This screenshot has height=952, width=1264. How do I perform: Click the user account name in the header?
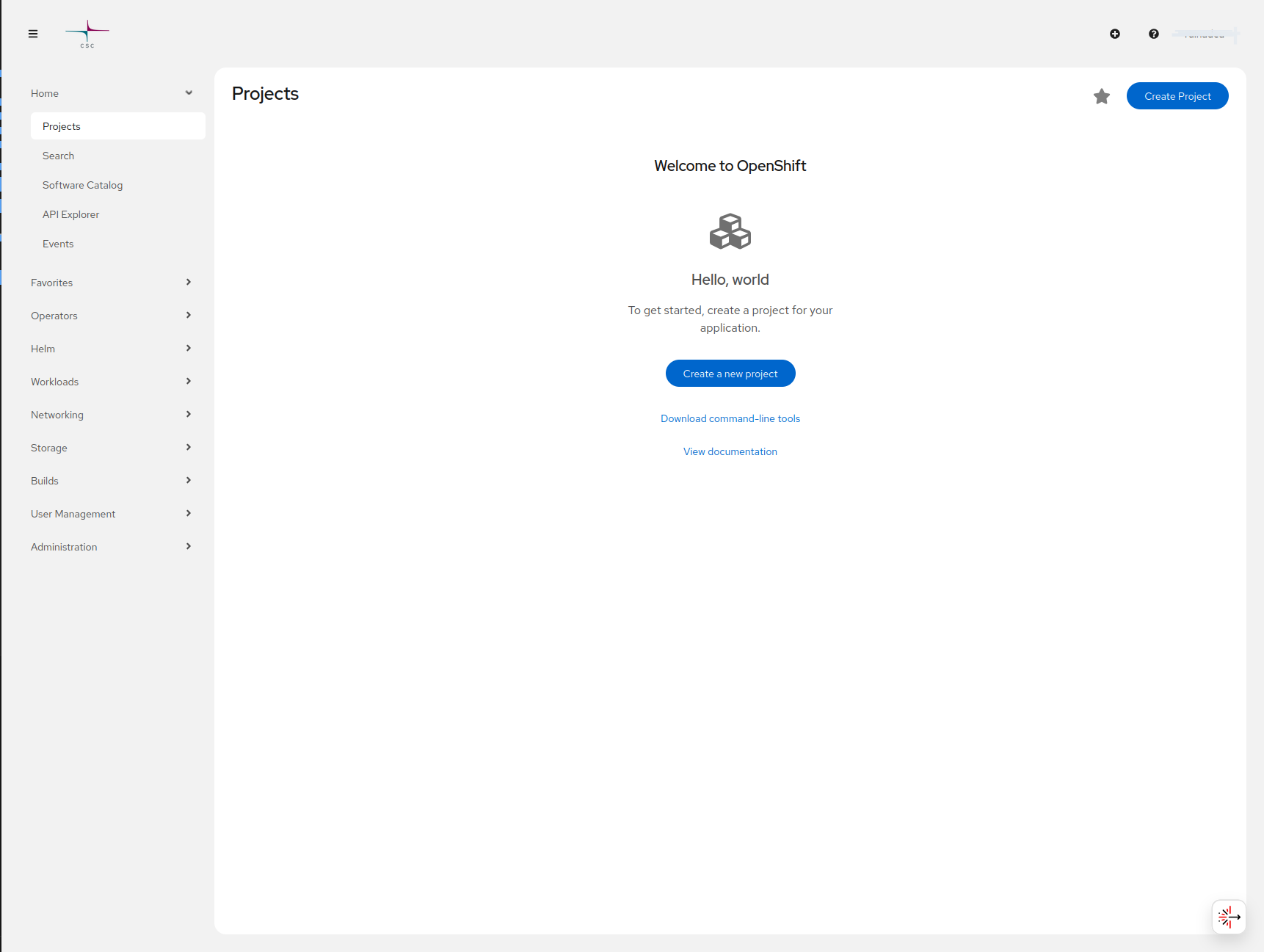pos(1203,34)
